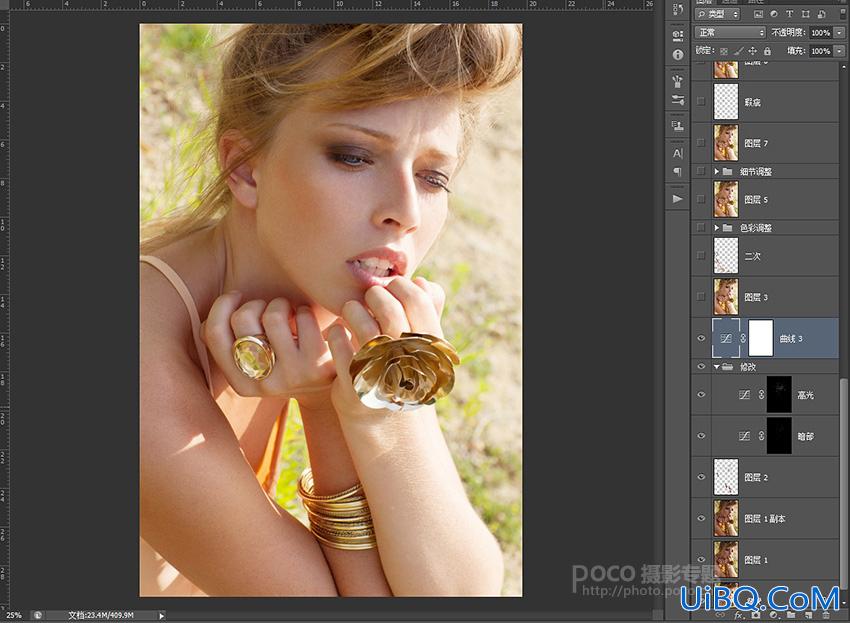Click the 文档:23.4M/409.9M status text
Viewport: 850px width, 623px height.
(101, 615)
